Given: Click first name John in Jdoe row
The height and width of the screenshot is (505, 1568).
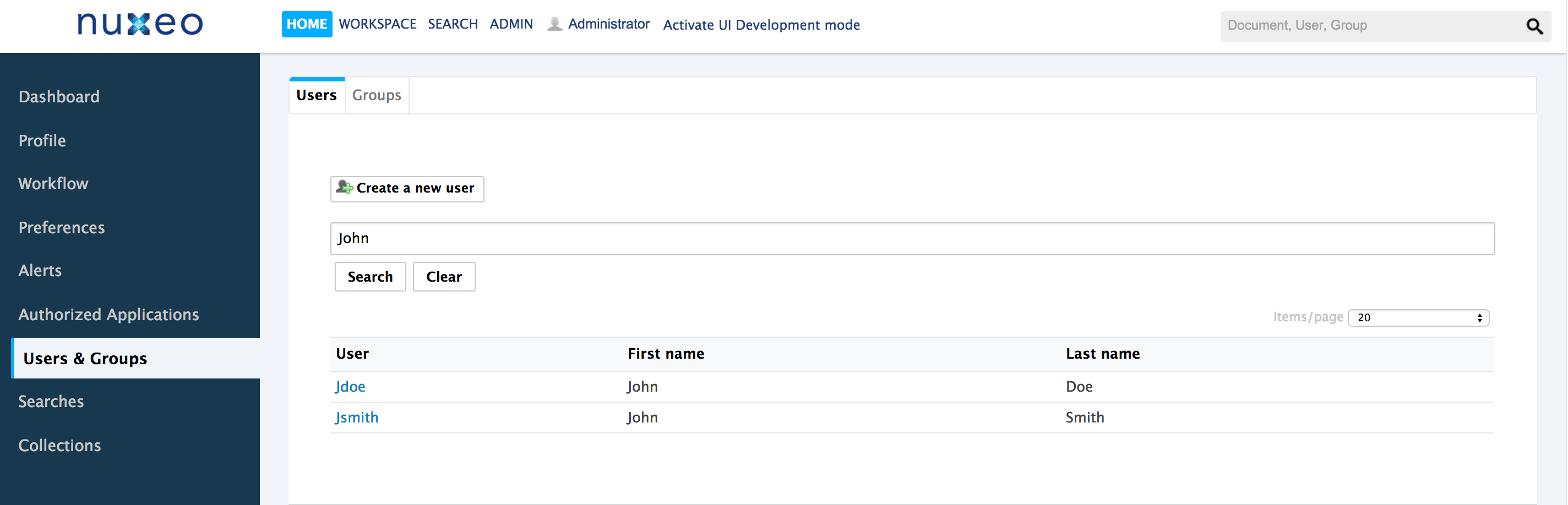Looking at the screenshot, I should point(642,387).
